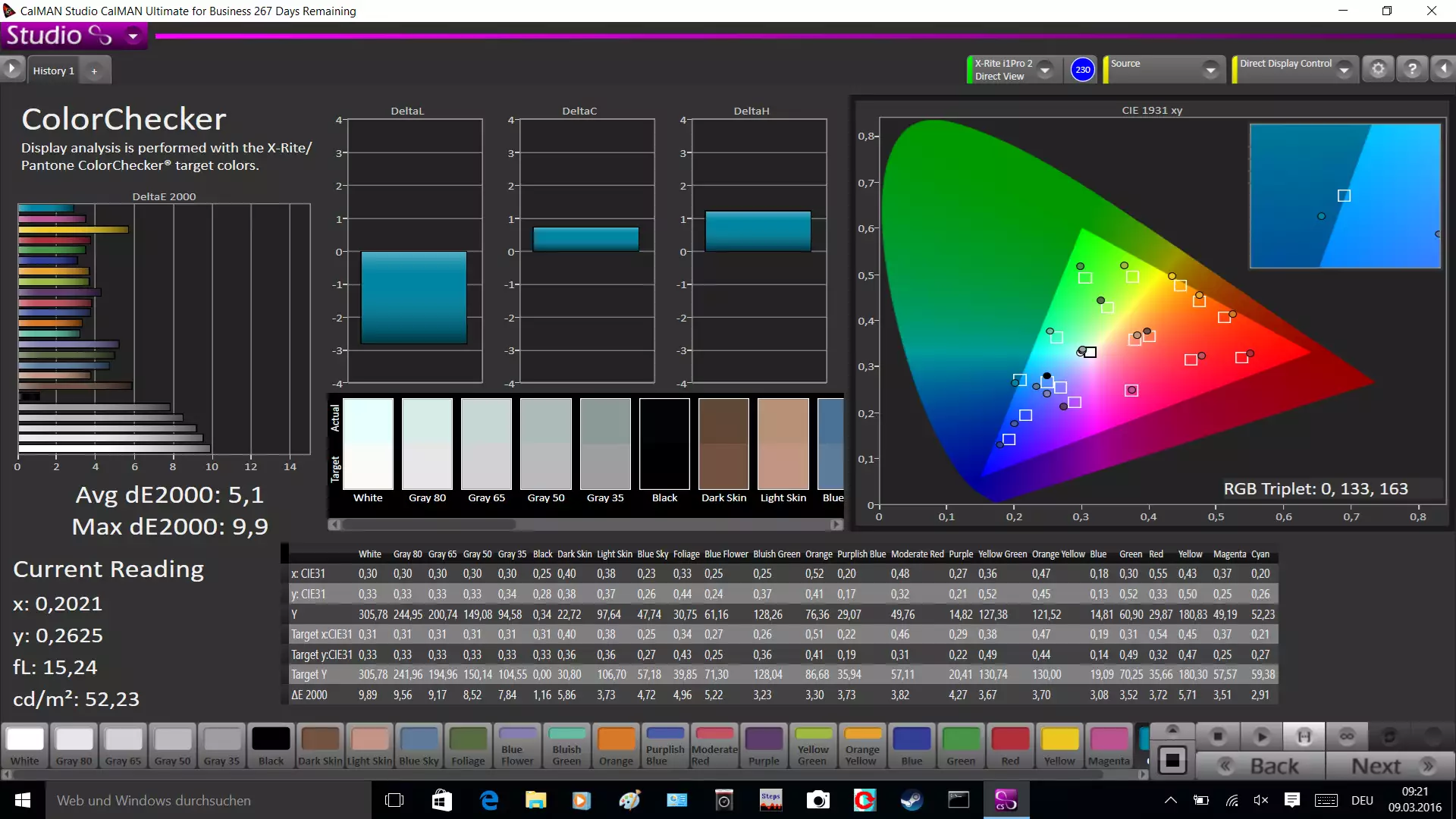Expand the left panel play arrow

click(11, 69)
